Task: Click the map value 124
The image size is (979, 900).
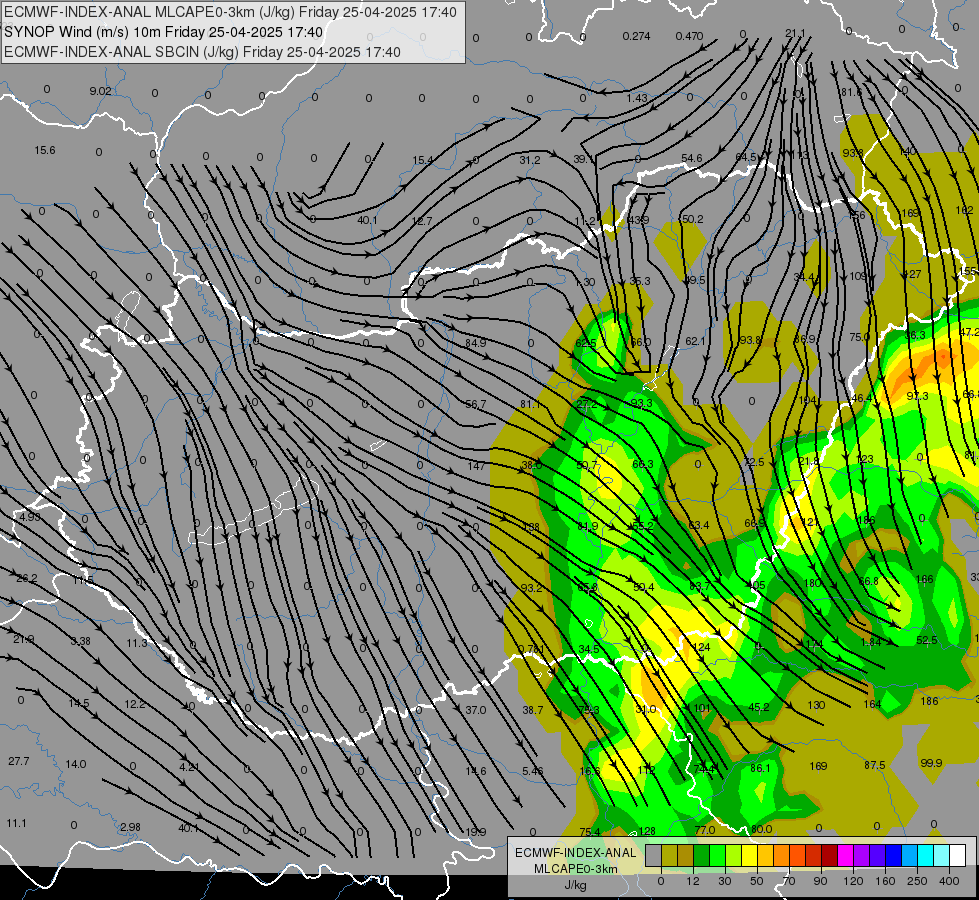Action: pos(702,648)
